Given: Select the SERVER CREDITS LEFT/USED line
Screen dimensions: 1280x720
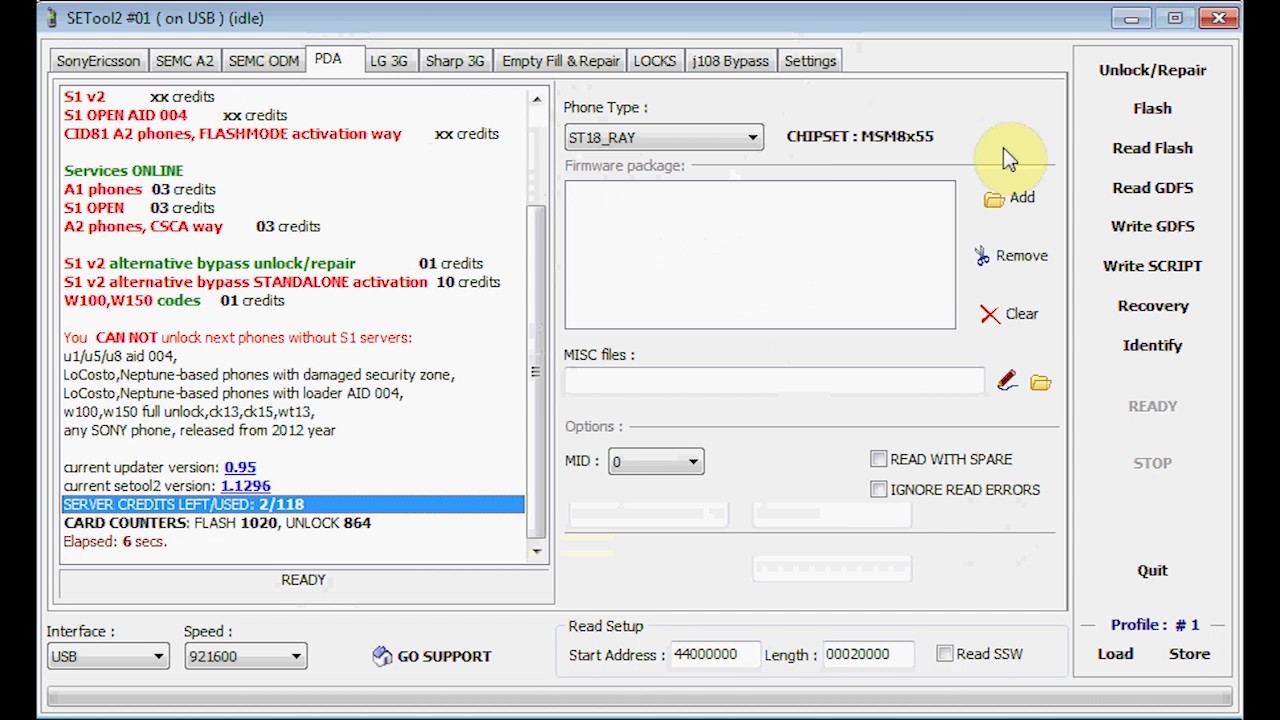Looking at the screenshot, I should point(293,505).
